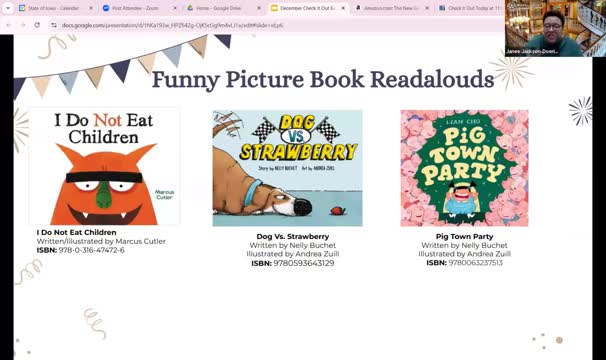This screenshot has width=606, height=360.
Task: Click the Google Drive favicon on third tab
Action: coord(190,8)
